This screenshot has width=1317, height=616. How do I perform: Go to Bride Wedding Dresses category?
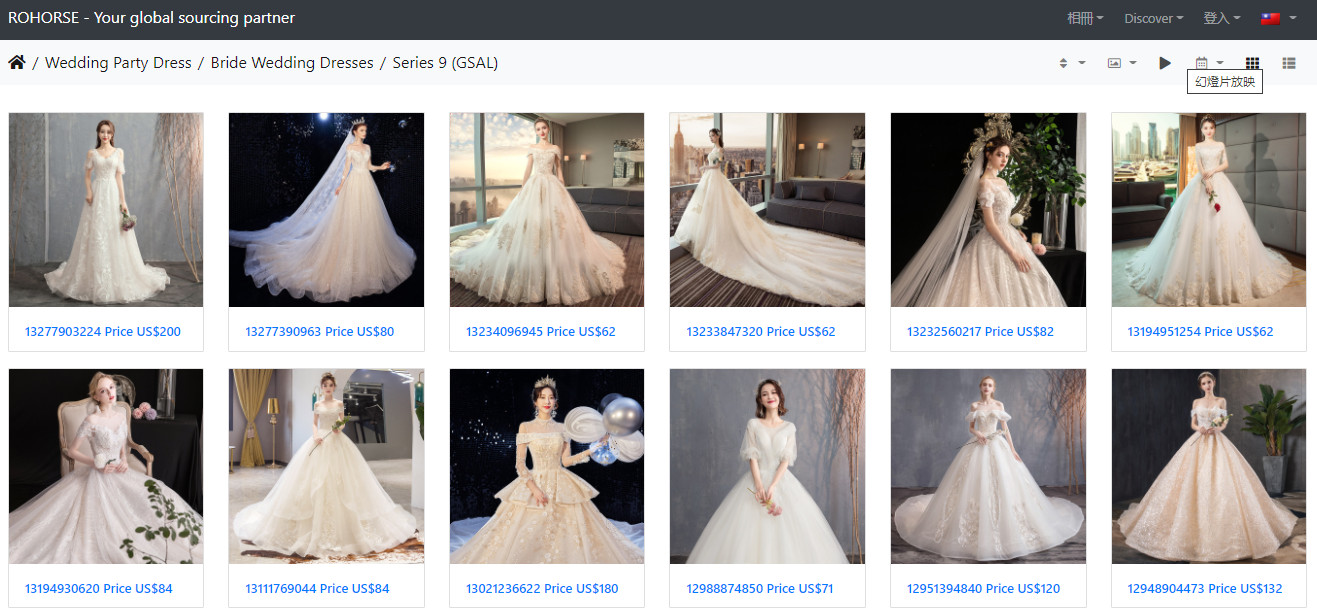coord(292,63)
